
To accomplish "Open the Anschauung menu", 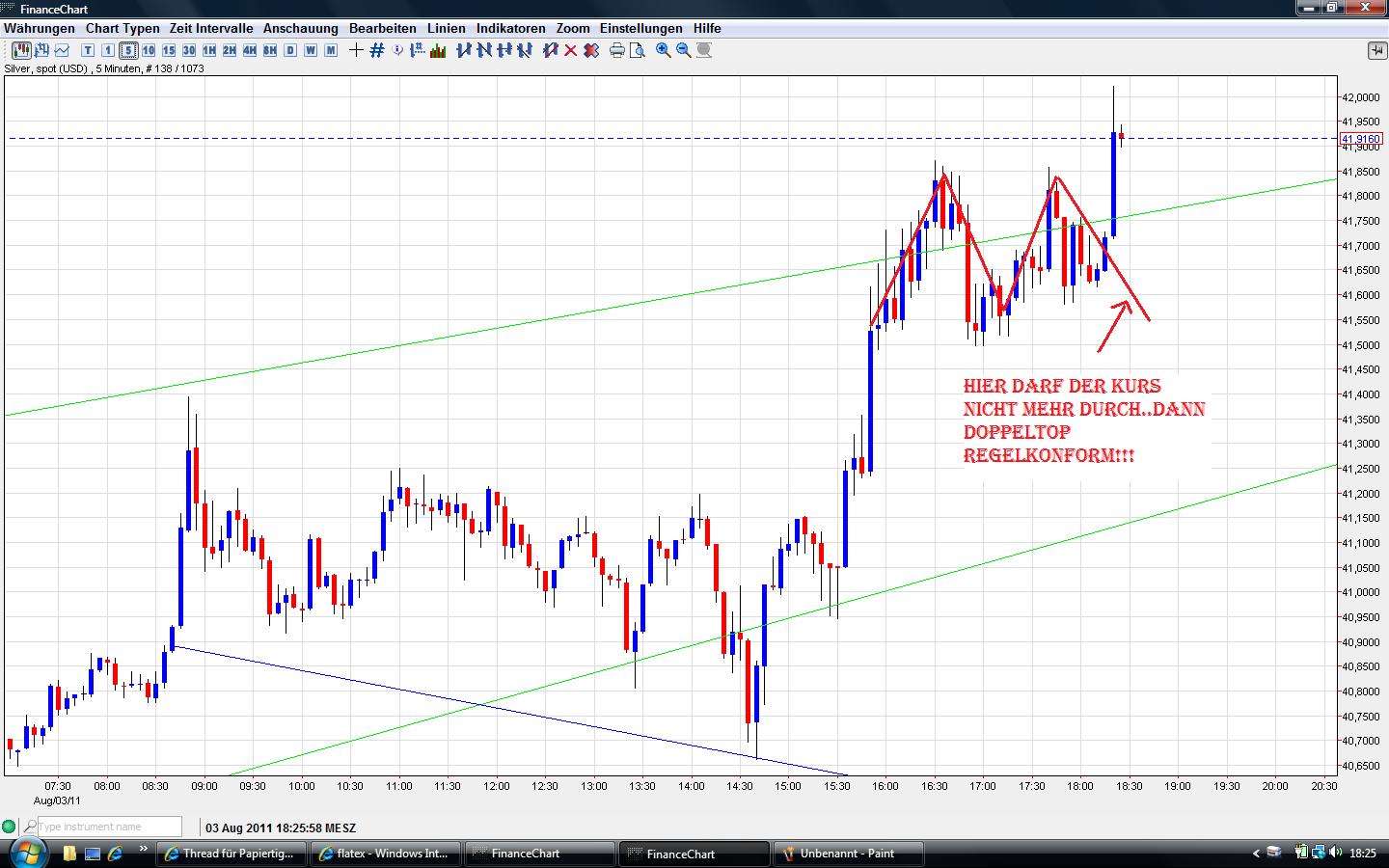I will click(x=301, y=28).
